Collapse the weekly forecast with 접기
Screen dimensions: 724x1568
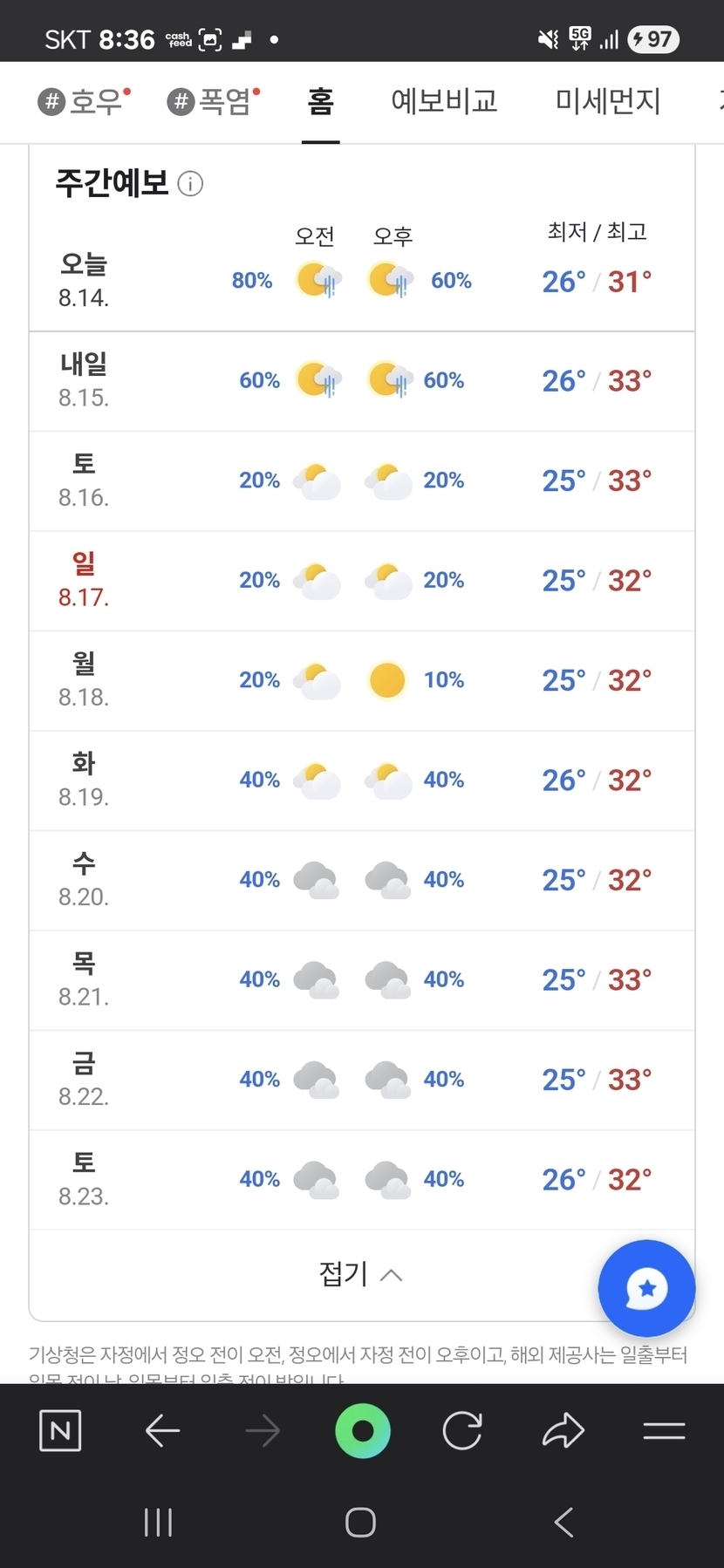point(360,1275)
